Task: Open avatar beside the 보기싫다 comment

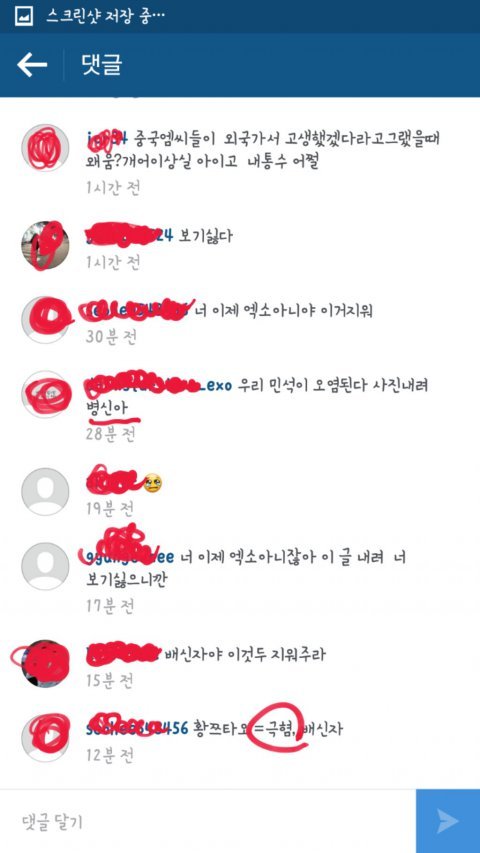Action: [45, 245]
